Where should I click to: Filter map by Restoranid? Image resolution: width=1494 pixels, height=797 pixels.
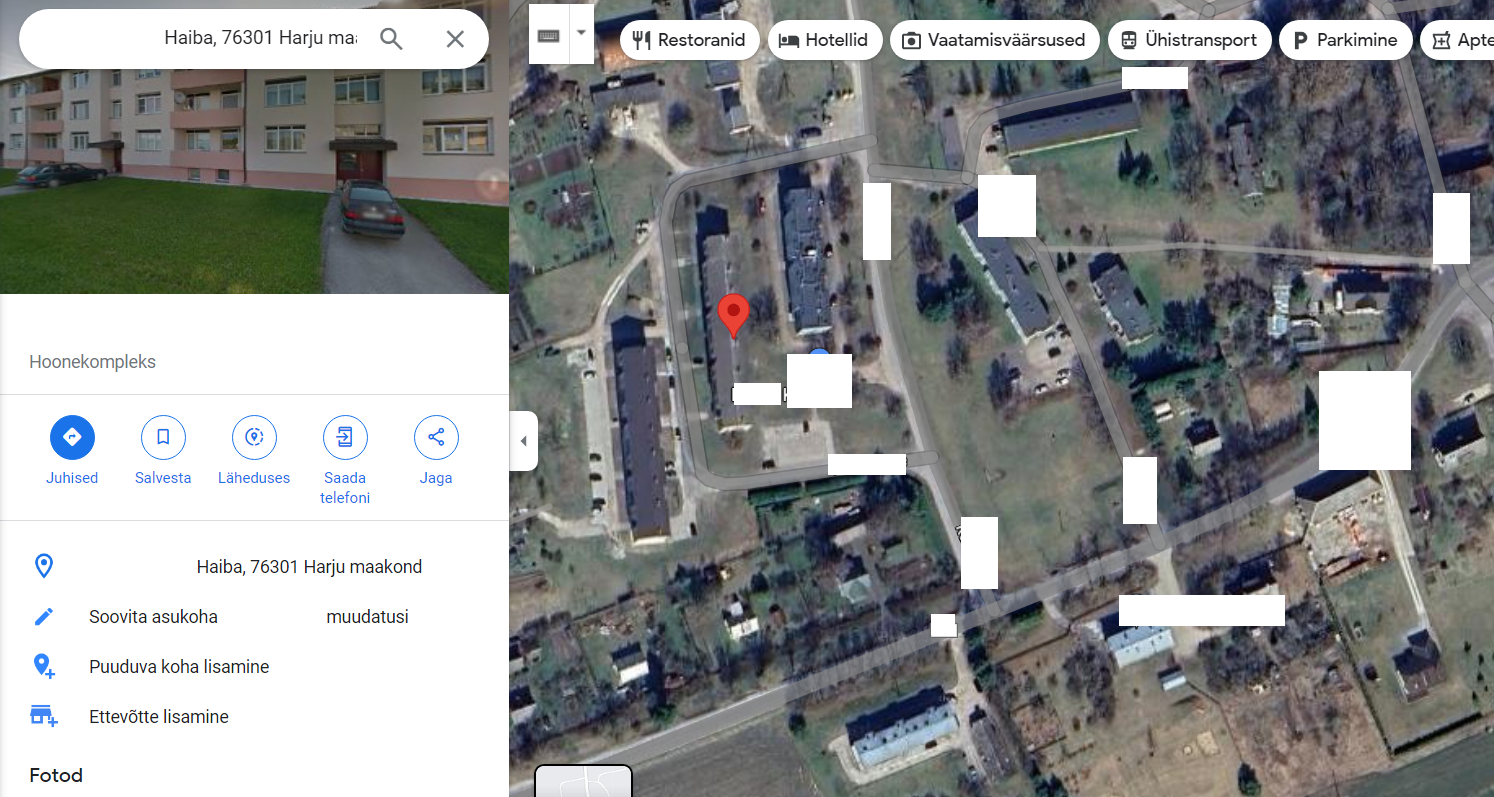(x=690, y=40)
